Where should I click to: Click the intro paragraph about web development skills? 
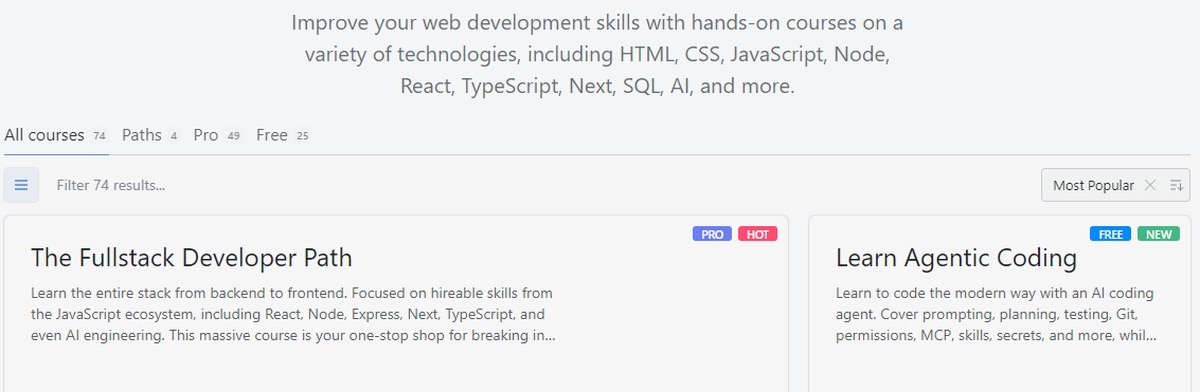coord(597,54)
